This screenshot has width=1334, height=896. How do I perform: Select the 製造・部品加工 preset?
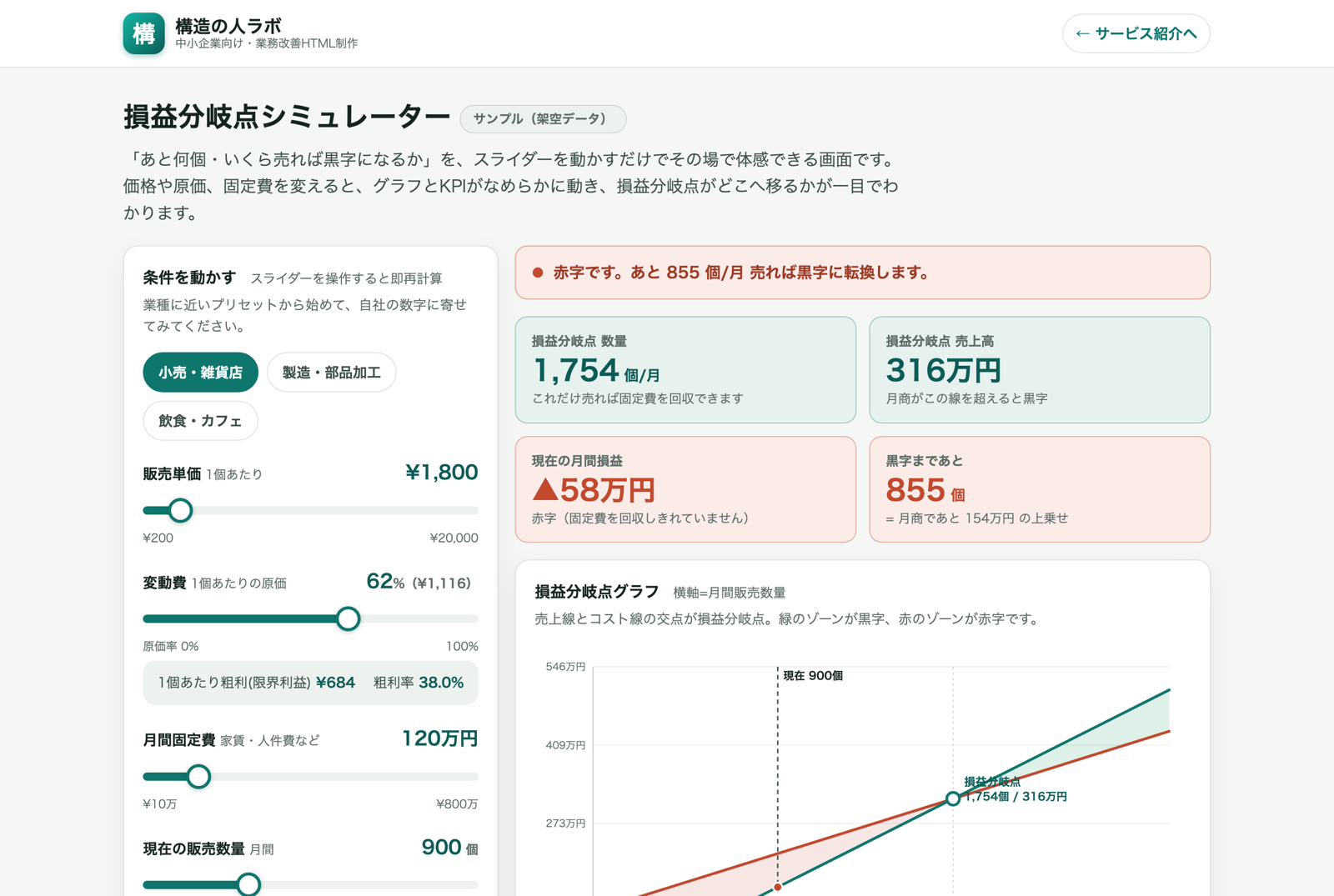click(331, 373)
